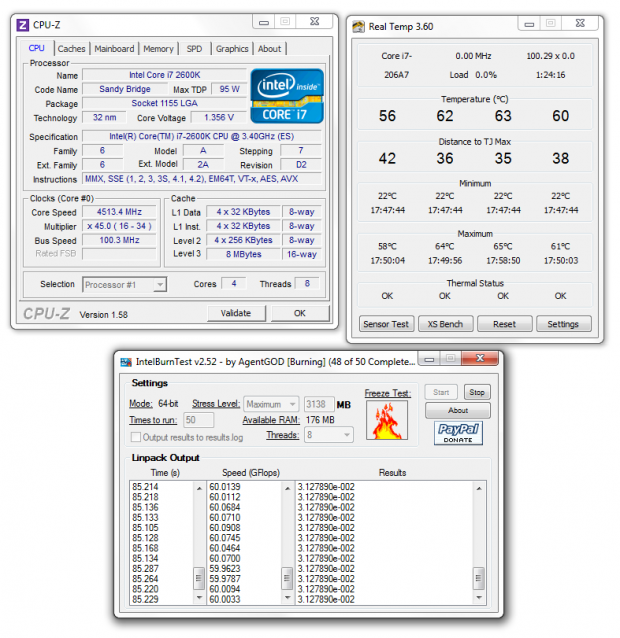Switch to the About tab in CPU-Z
The image size is (620, 638).
click(x=269, y=49)
